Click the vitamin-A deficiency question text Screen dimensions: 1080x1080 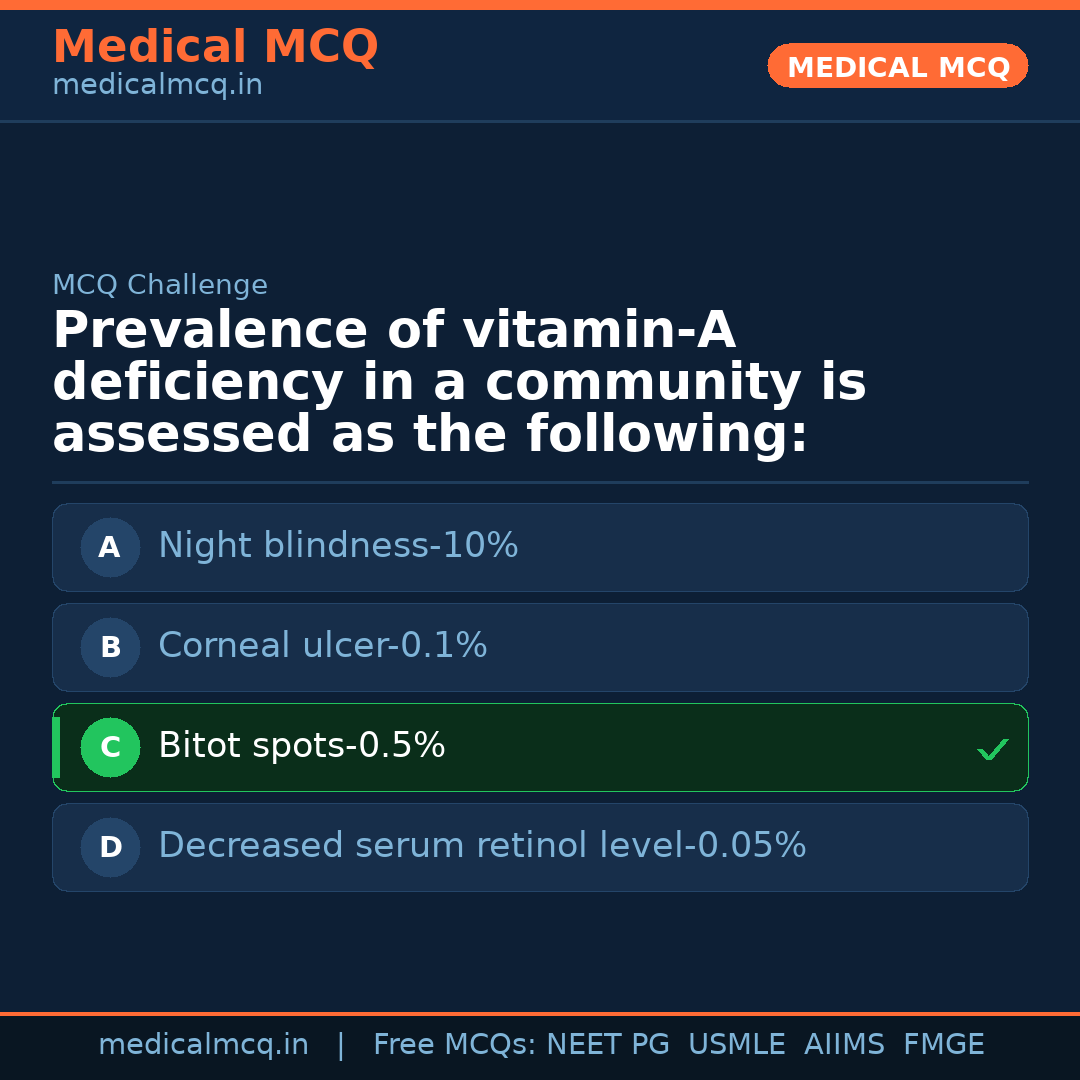point(459,383)
